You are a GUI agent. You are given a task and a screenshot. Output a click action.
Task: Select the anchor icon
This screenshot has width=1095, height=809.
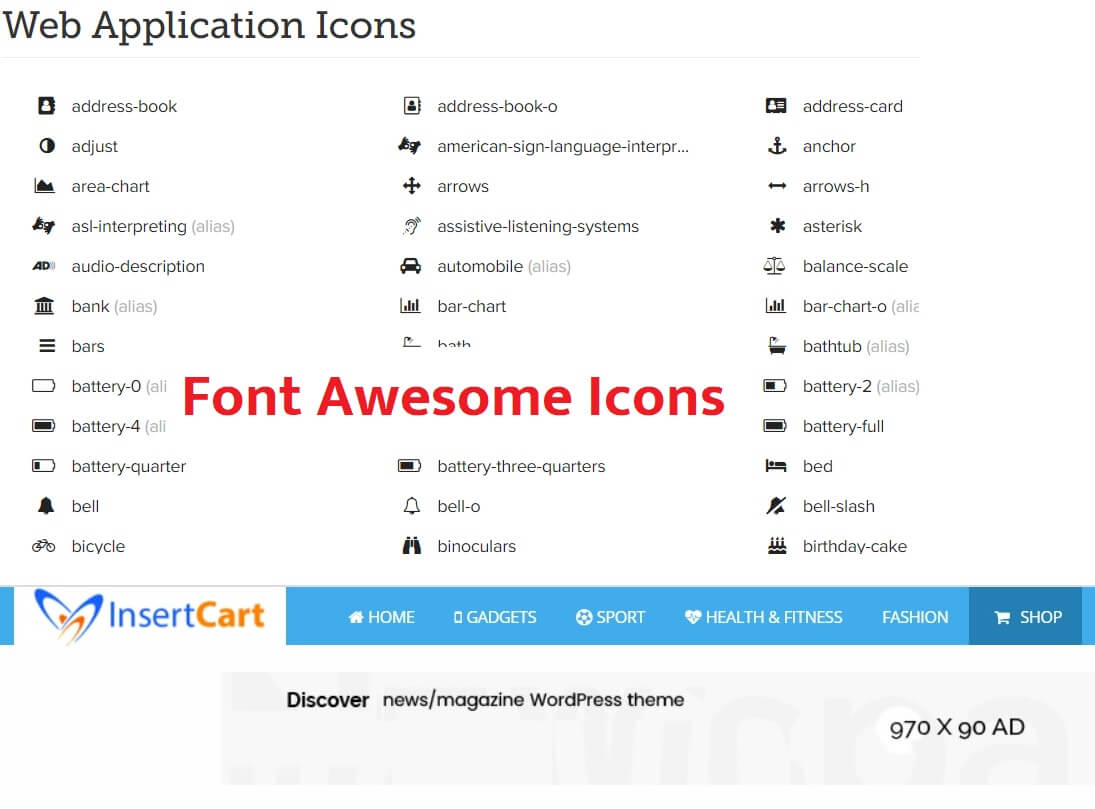pyautogui.click(x=777, y=145)
